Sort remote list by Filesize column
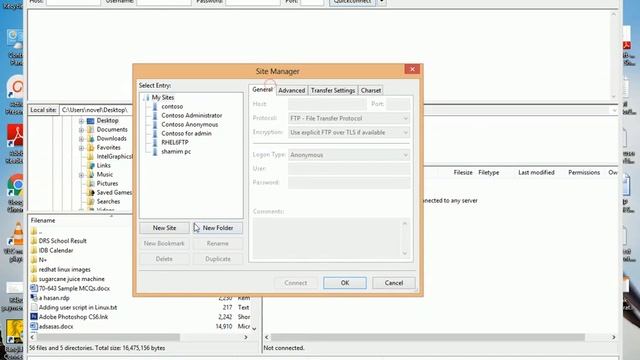This screenshot has width=640, height=360. pyautogui.click(x=463, y=173)
